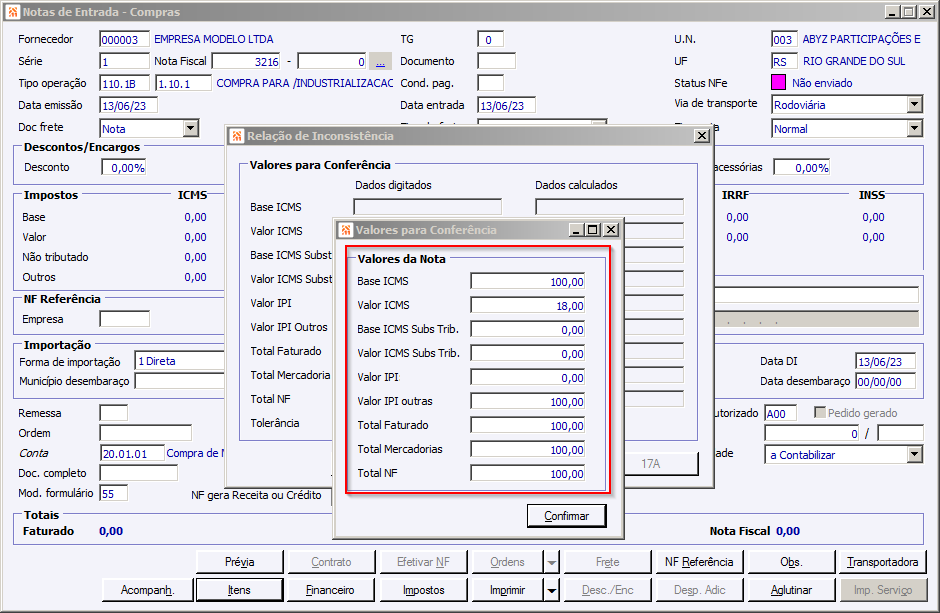Maximize the Valores para Conferência window
This screenshot has height=613, width=940.
pos(594,229)
